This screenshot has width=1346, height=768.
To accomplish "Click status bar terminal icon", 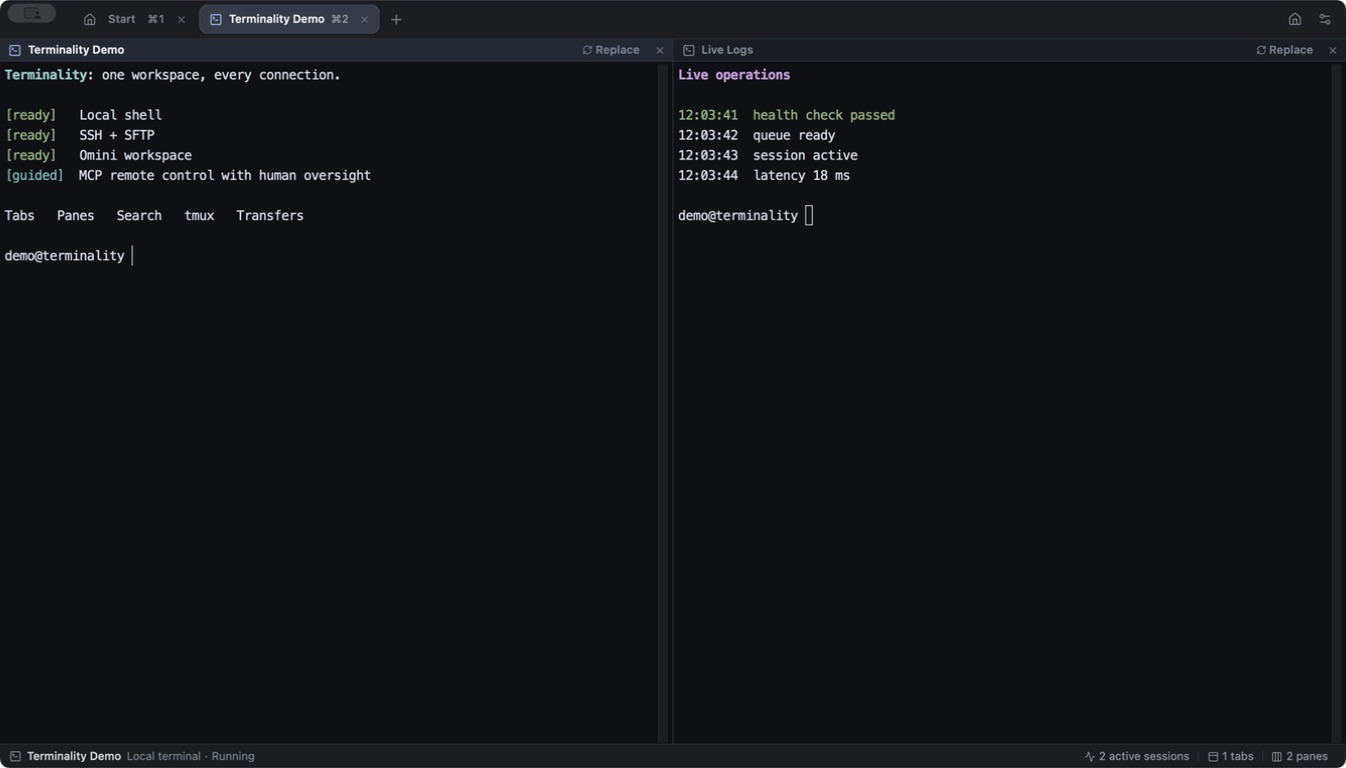I will 15,756.
